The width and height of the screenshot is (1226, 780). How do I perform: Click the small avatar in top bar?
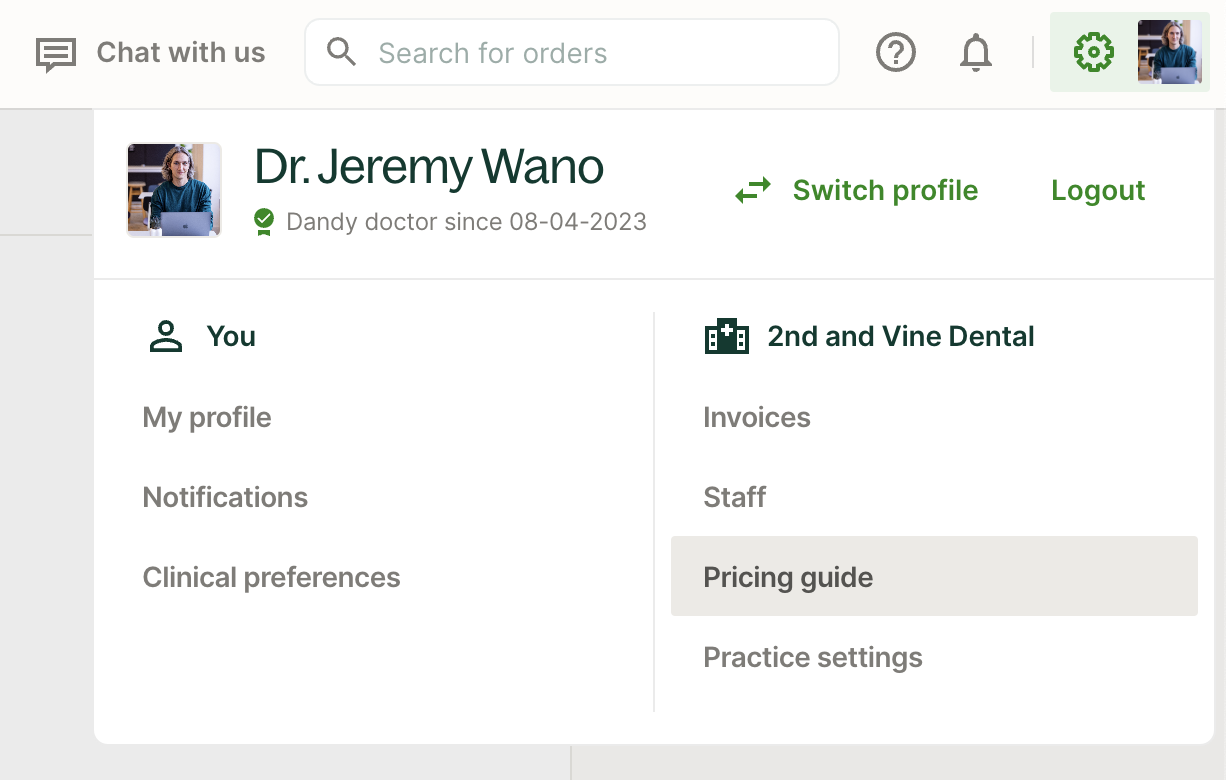pos(1169,52)
